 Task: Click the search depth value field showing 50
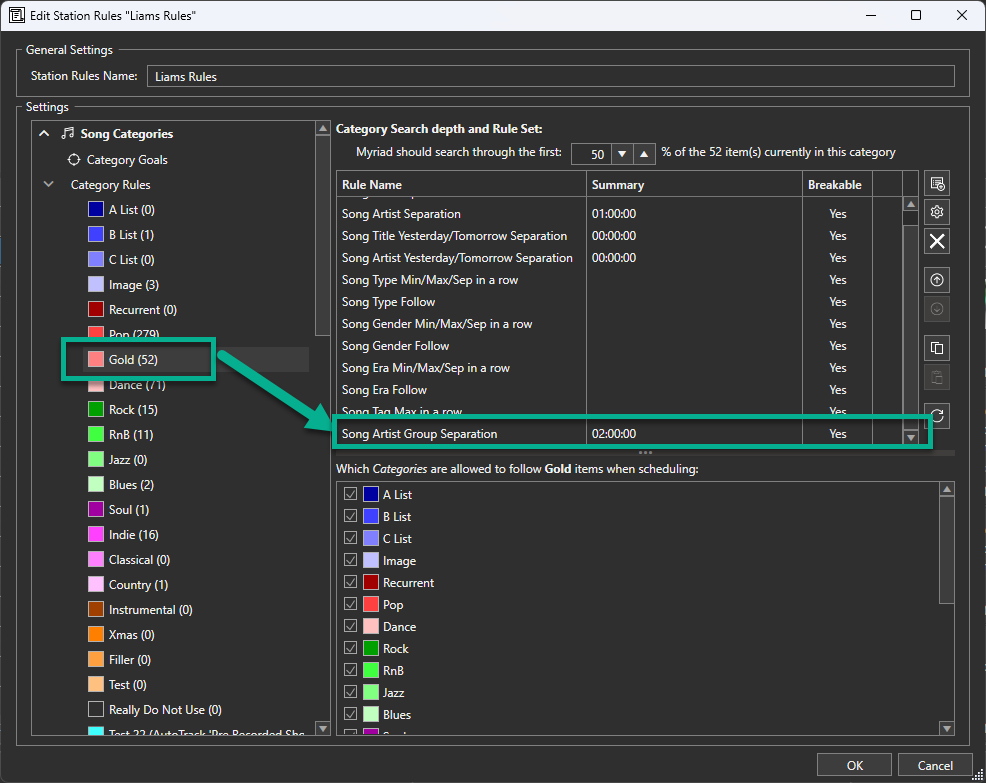(591, 154)
